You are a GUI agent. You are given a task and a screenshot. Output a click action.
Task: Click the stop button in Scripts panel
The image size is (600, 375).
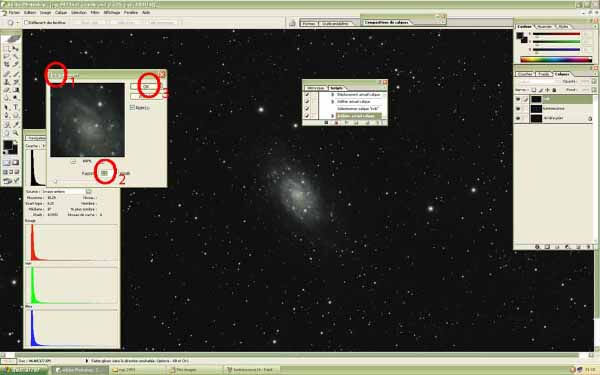(327, 123)
